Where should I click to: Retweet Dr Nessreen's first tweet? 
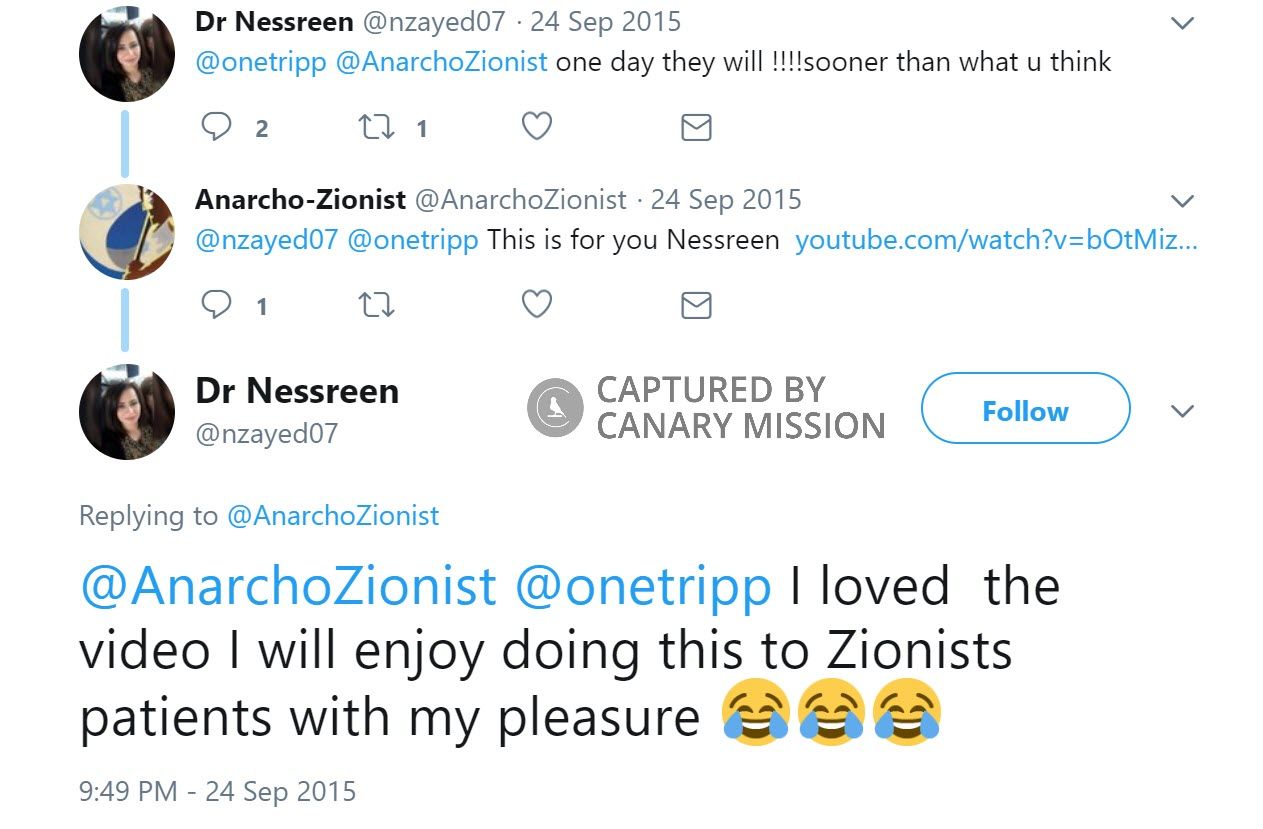tap(376, 127)
